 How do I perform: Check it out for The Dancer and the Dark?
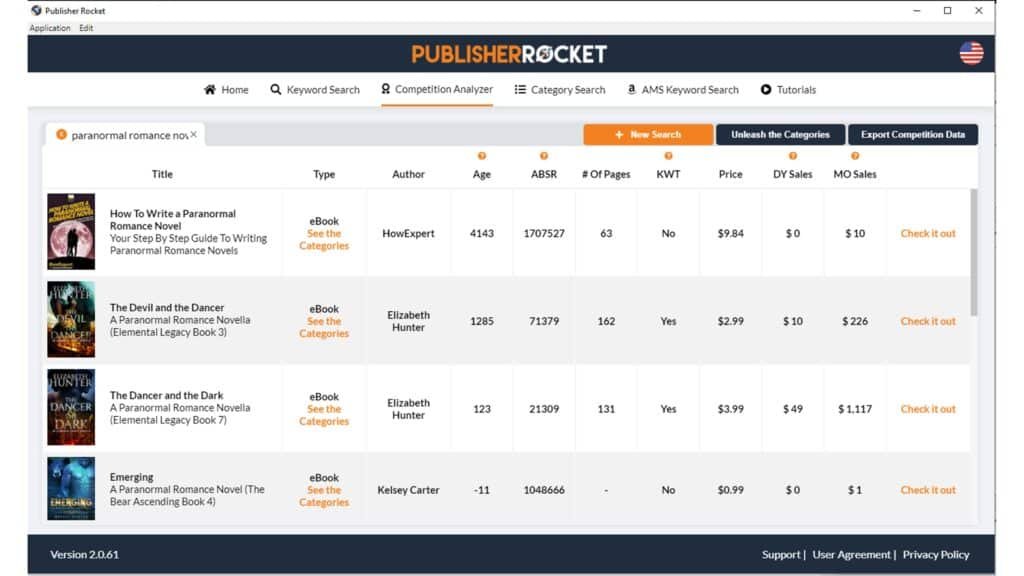point(928,409)
